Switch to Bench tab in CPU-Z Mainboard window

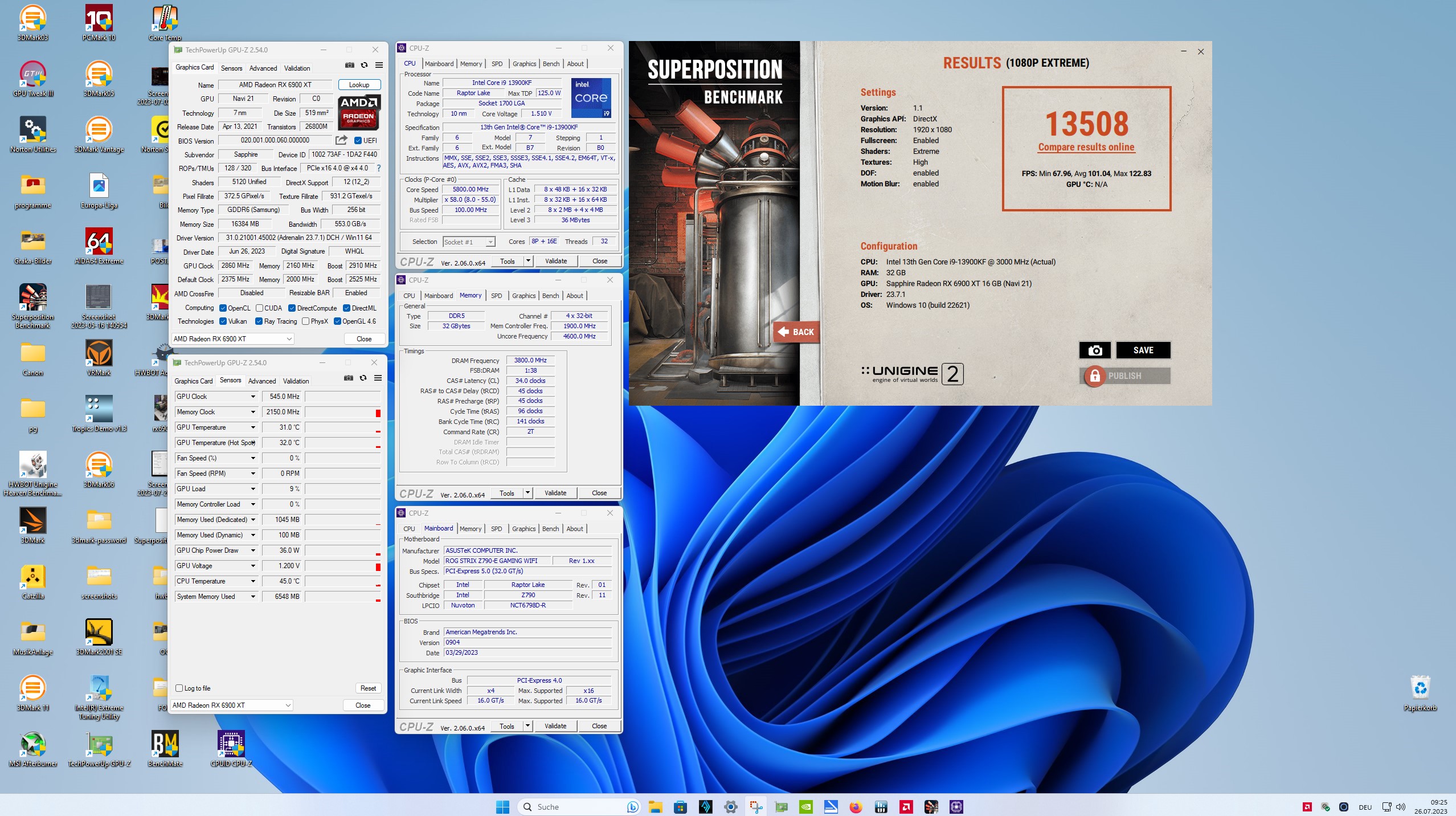tap(550, 529)
